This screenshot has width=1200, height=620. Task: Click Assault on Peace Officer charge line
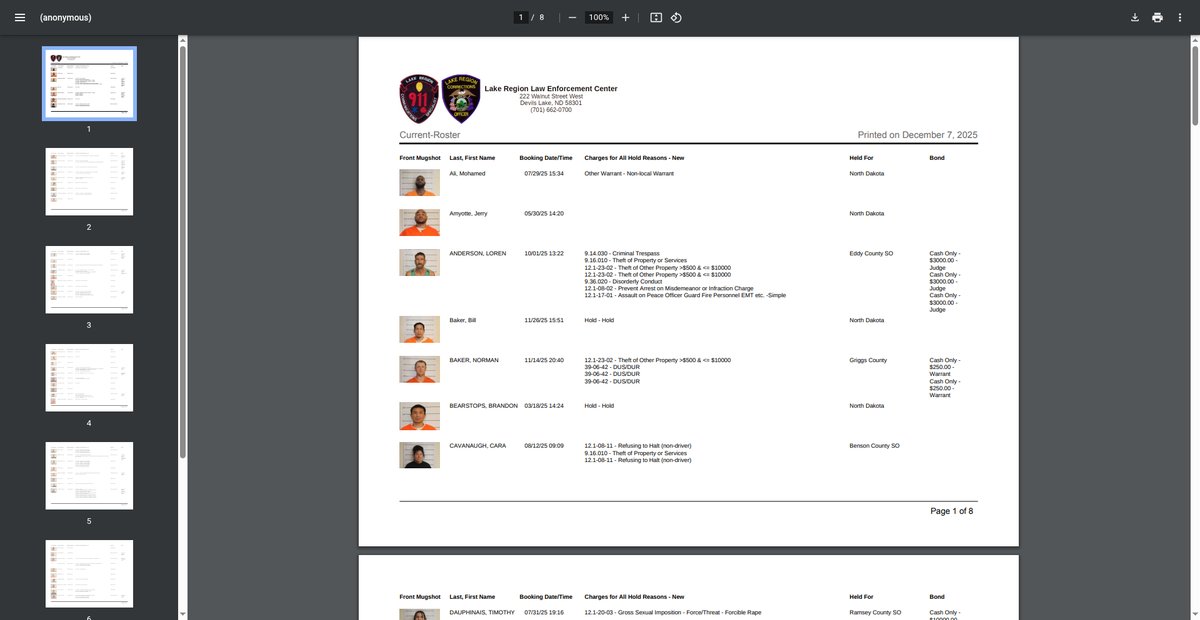click(685, 295)
